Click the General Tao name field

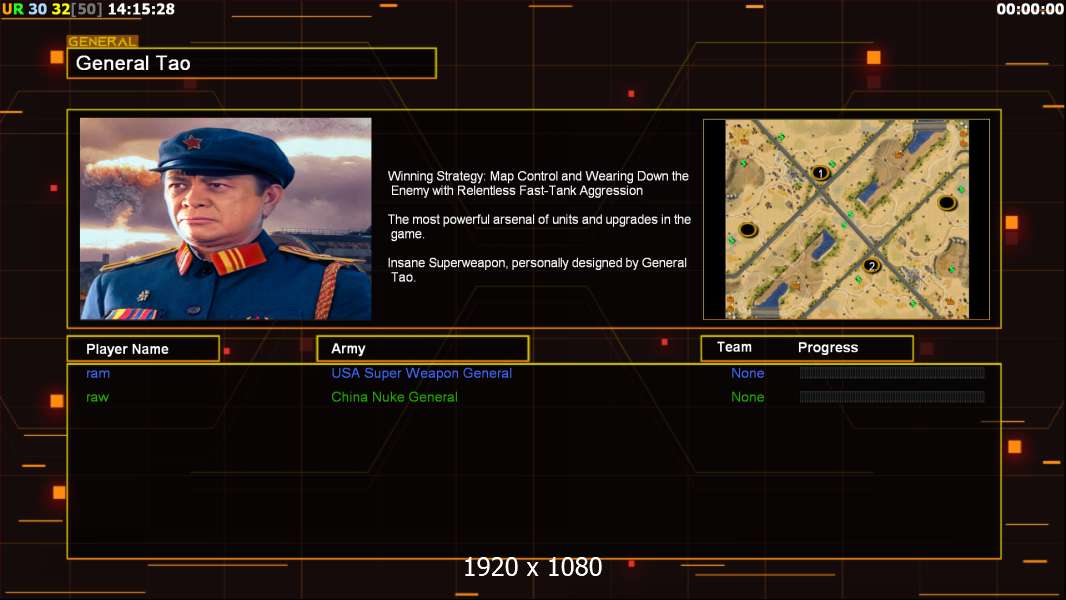click(x=252, y=63)
